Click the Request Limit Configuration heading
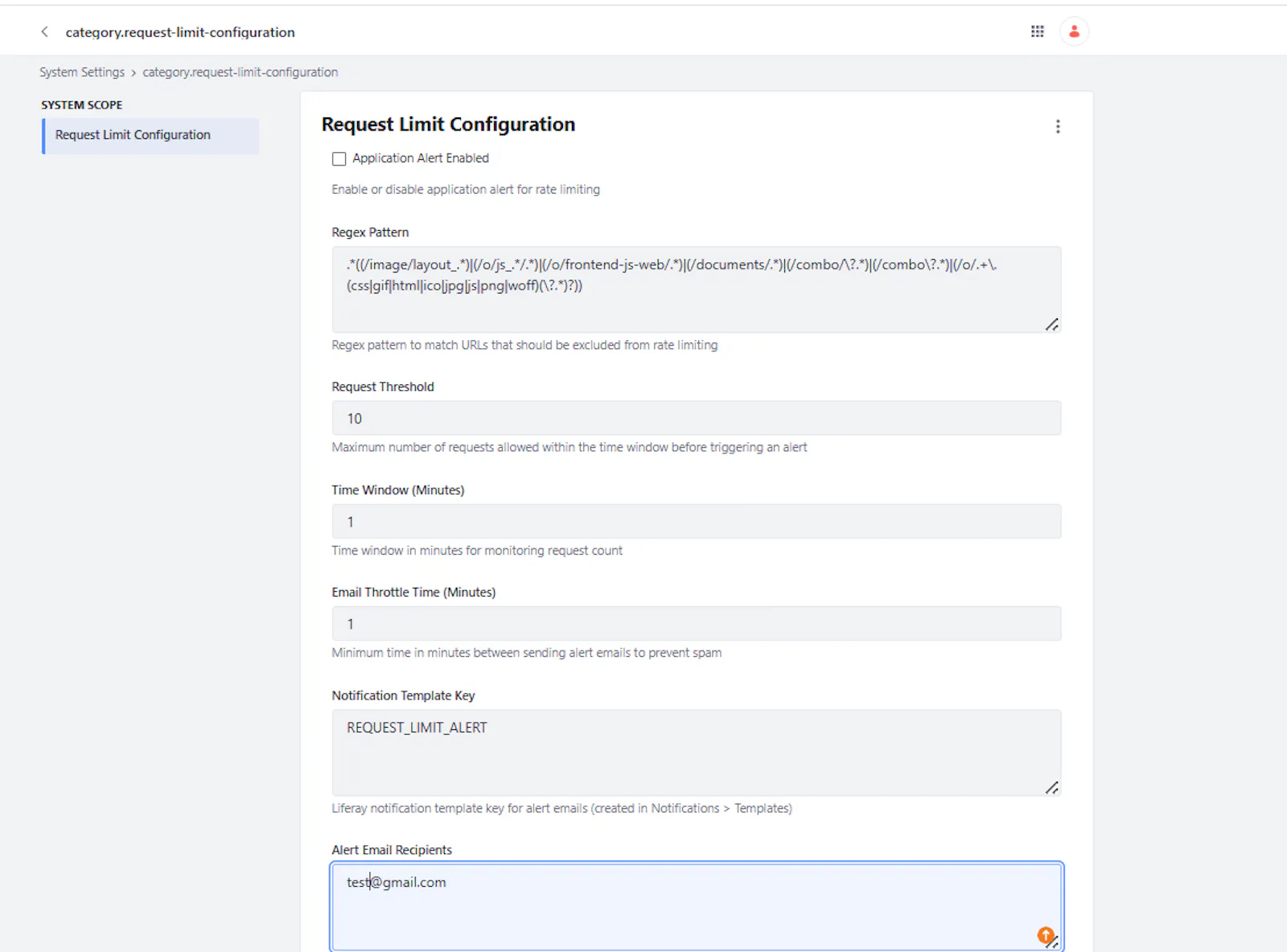1287x952 pixels. (448, 125)
